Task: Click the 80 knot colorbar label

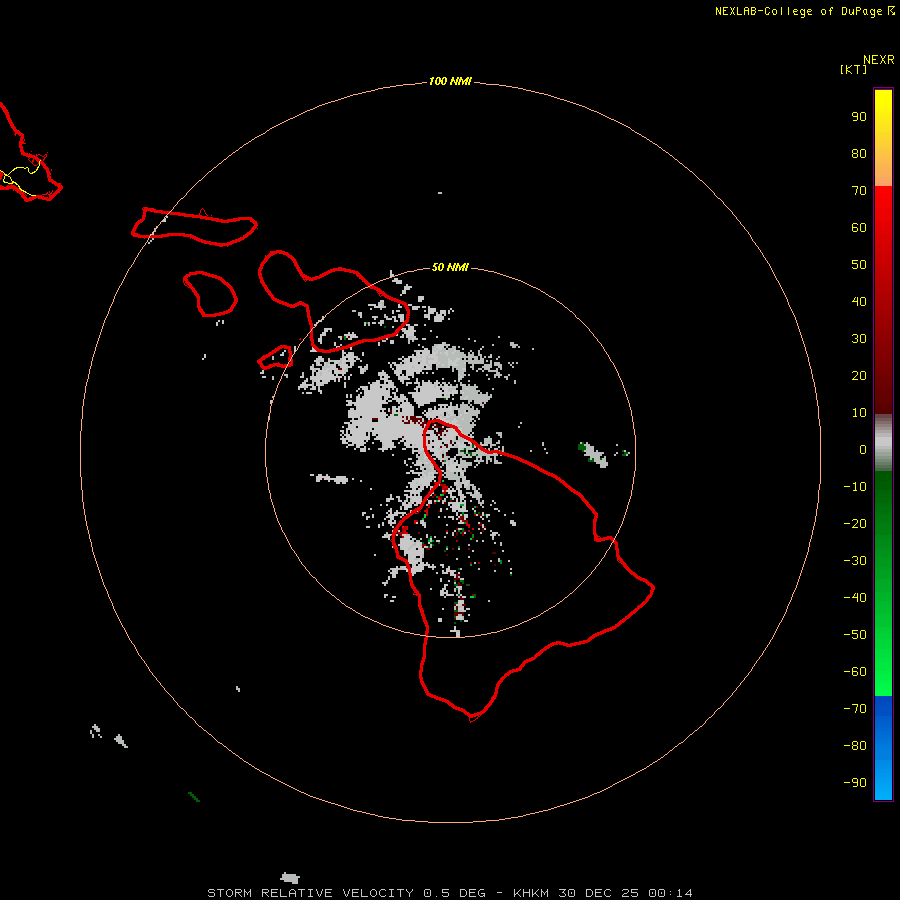Action: point(859,153)
